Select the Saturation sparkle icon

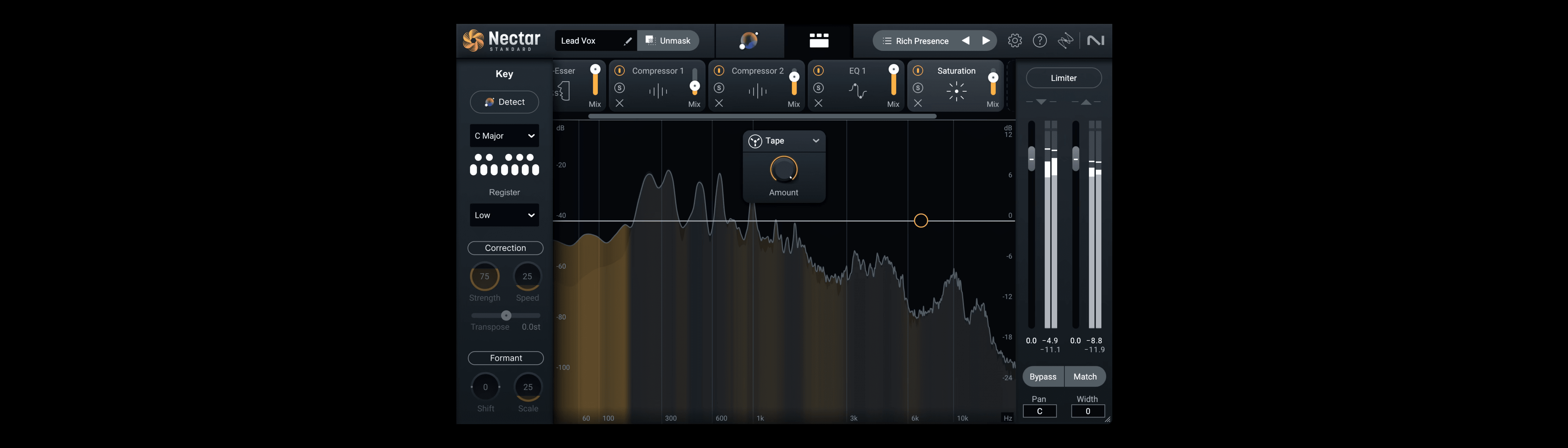click(x=956, y=91)
